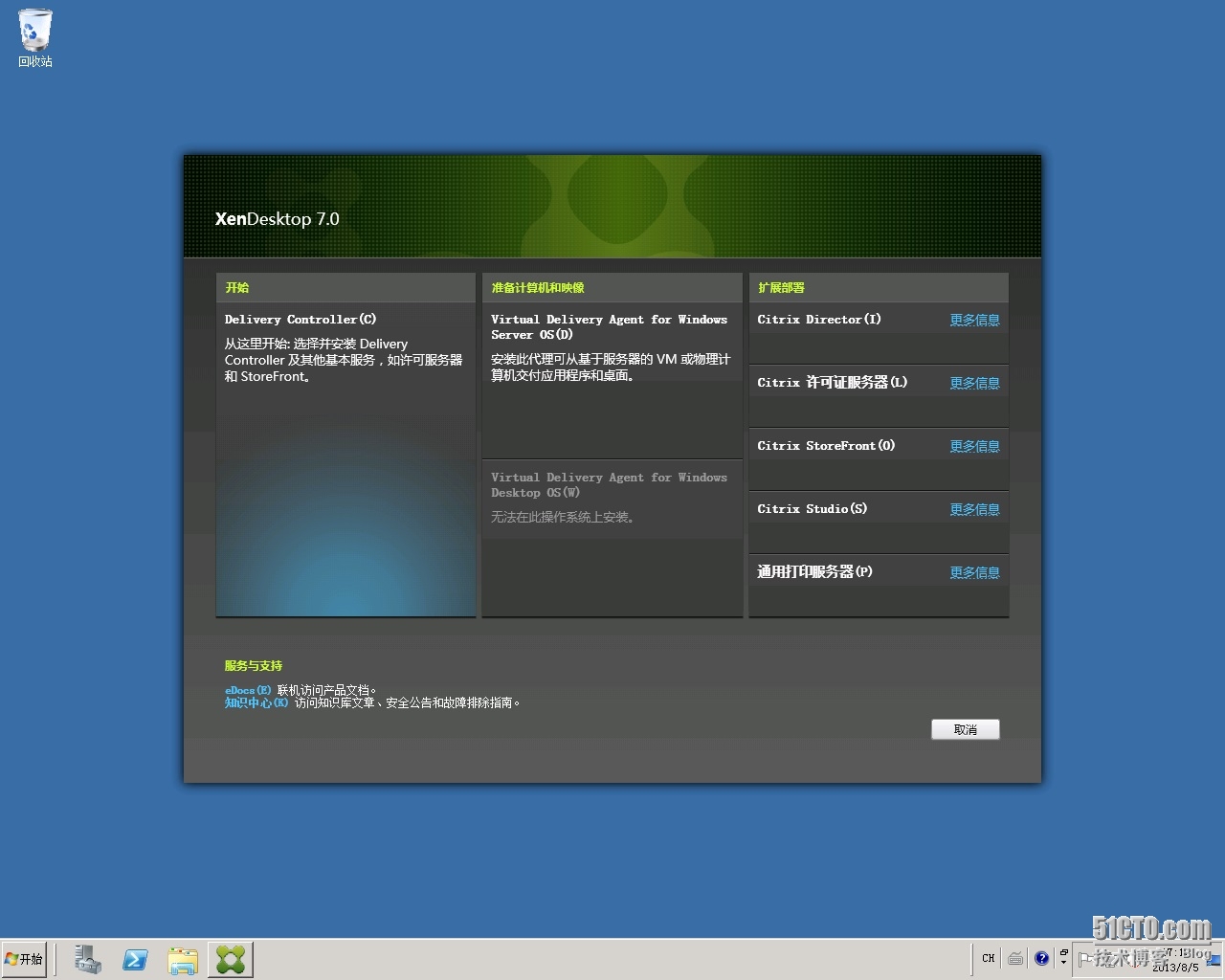Open the Recycle Bin desktop icon
Image resolution: width=1225 pixels, height=980 pixels.
click(x=35, y=38)
